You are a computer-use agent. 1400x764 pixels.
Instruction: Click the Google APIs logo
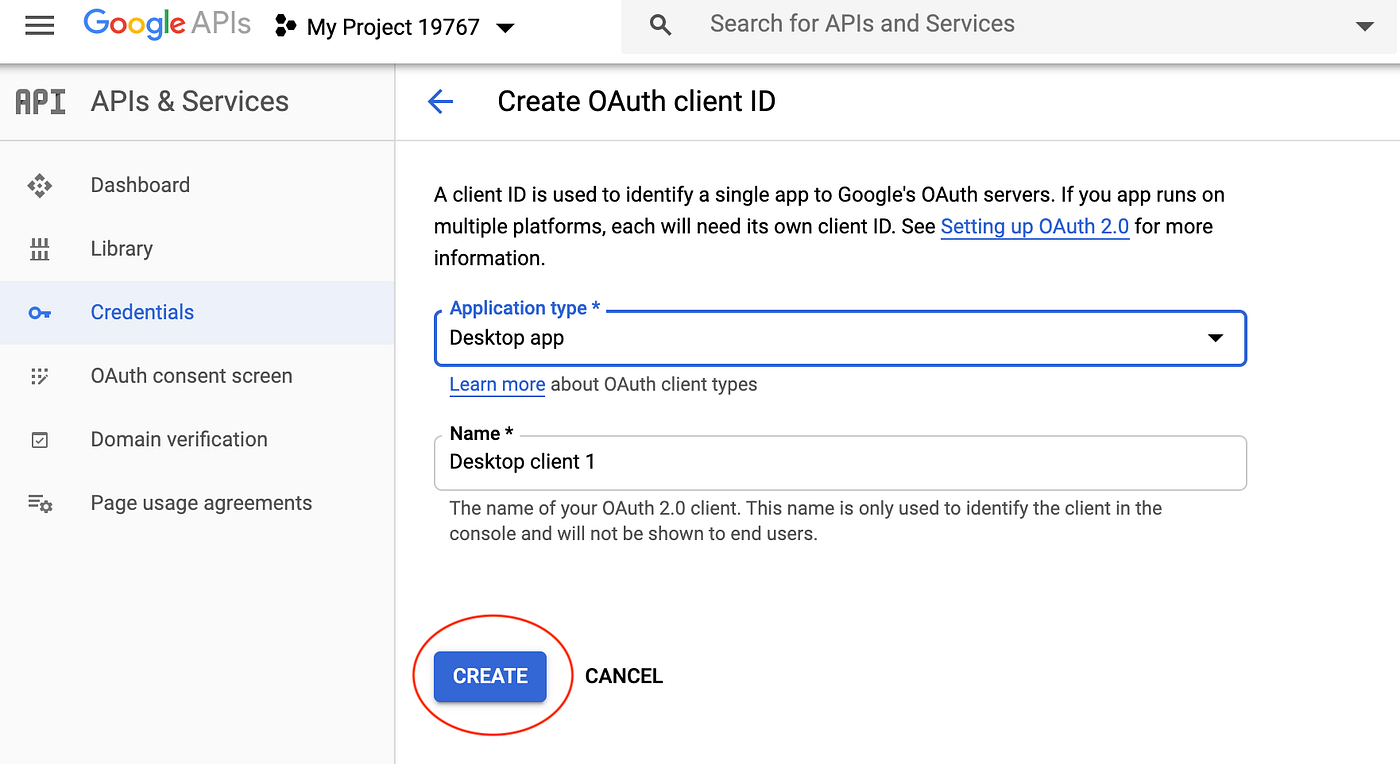pyautogui.click(x=167, y=25)
